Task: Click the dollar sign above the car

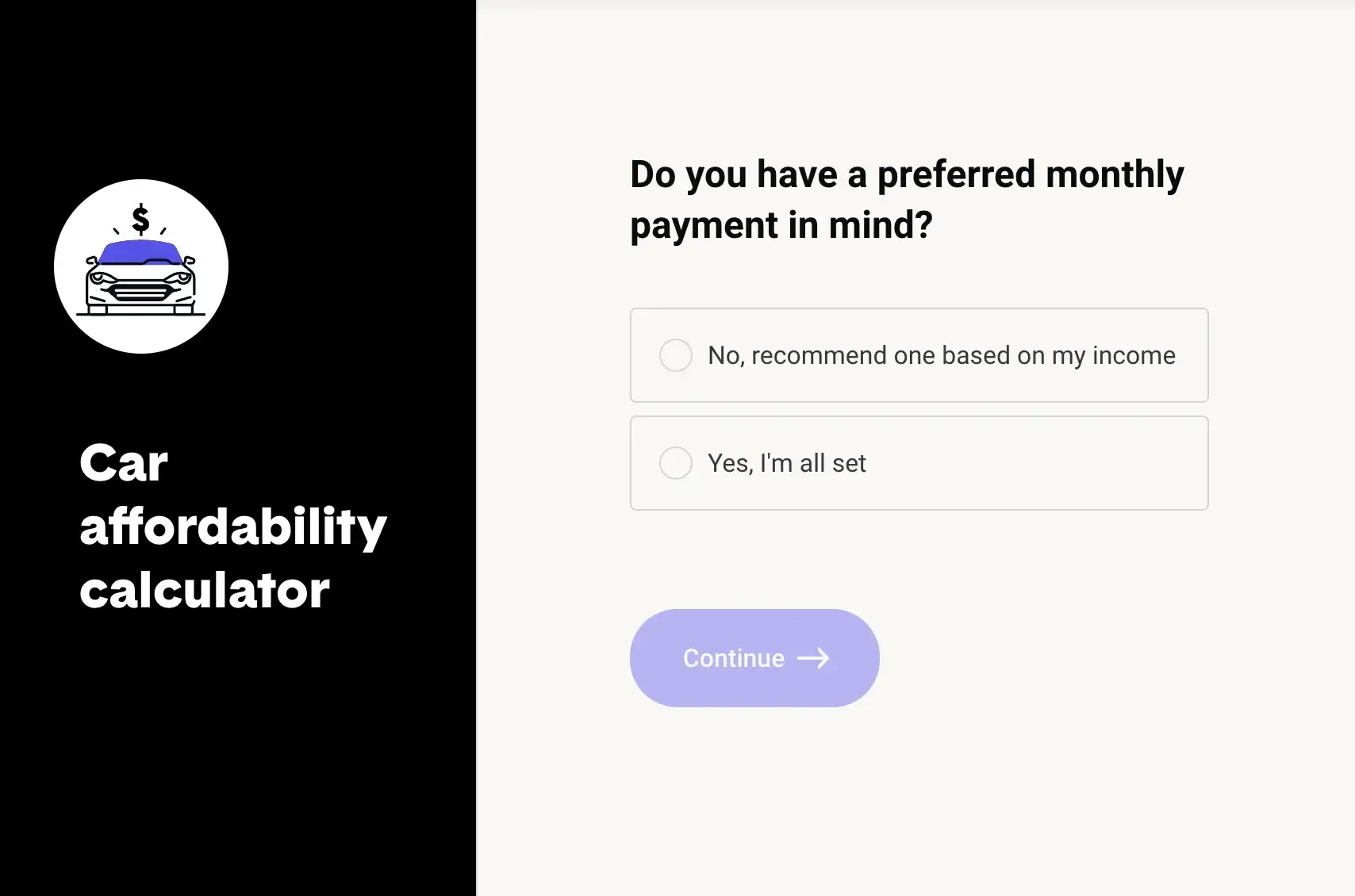Action: pos(140,219)
